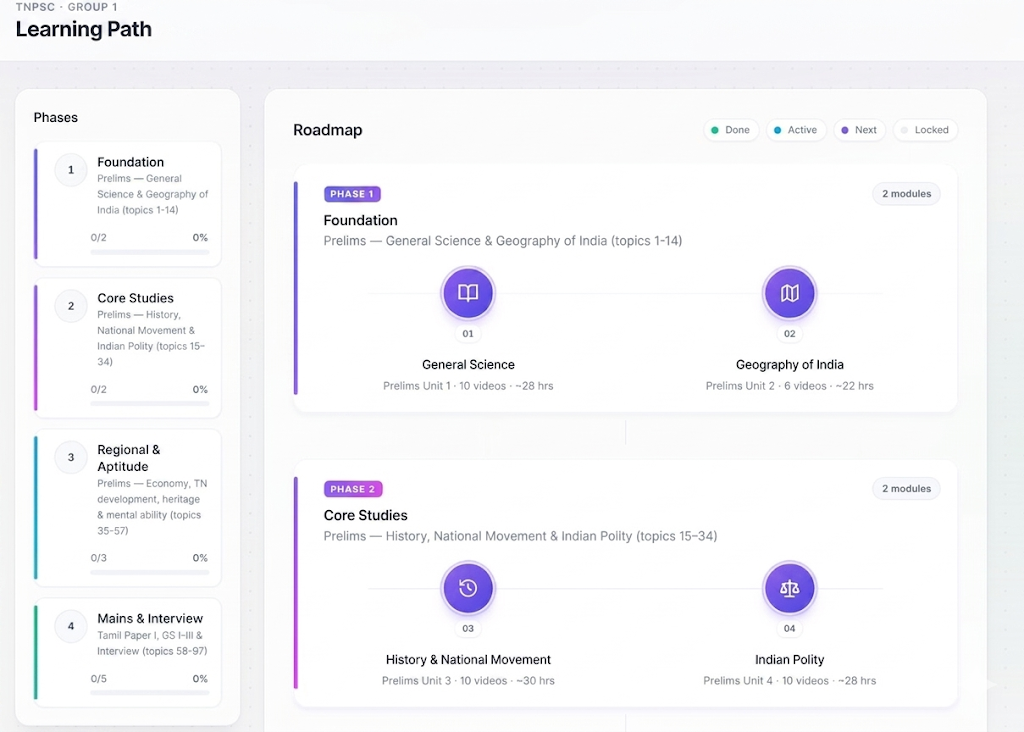The height and width of the screenshot is (732, 1024).
Task: Click the 'Prelims Unit 4 · 10 videos' text
Action: (x=766, y=681)
